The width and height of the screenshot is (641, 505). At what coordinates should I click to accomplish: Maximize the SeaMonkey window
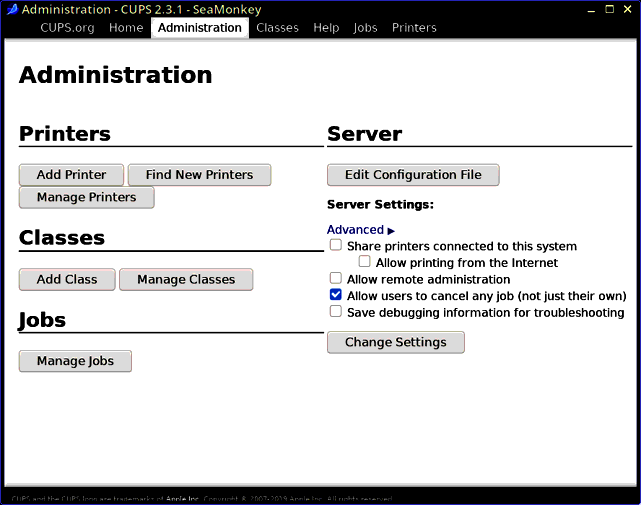(x=610, y=9)
